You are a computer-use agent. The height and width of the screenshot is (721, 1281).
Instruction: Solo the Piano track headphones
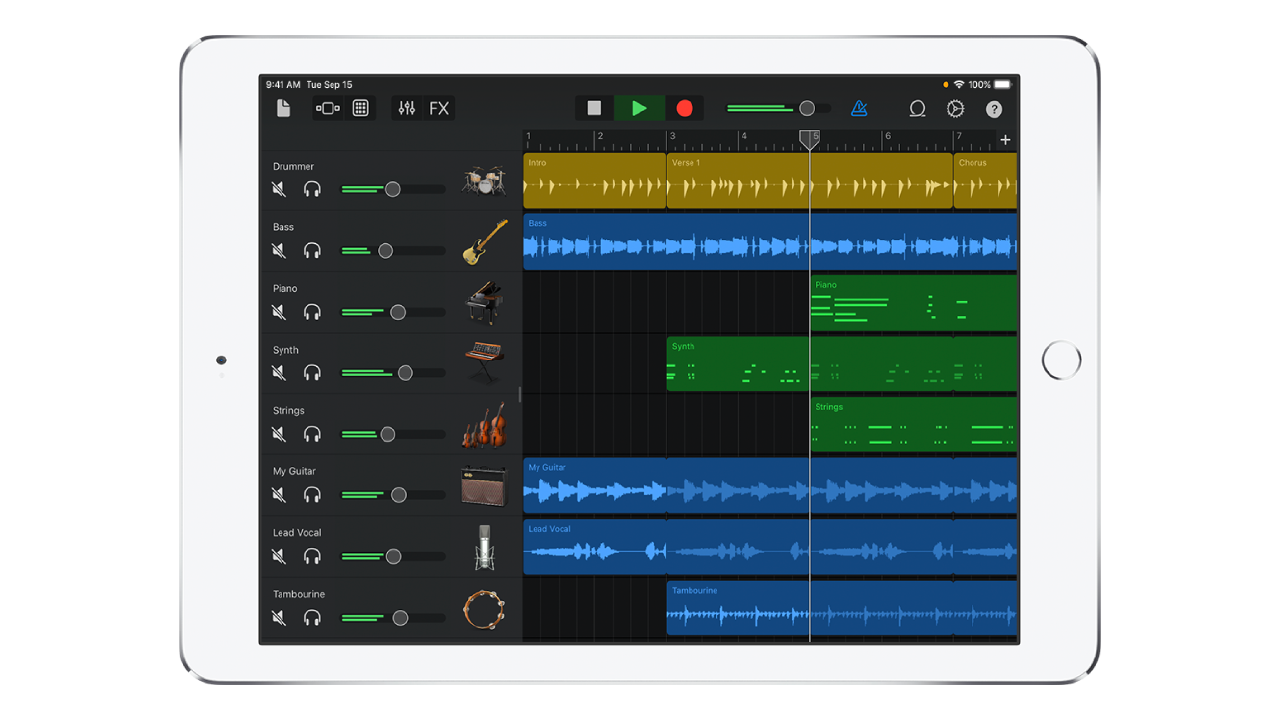point(312,312)
